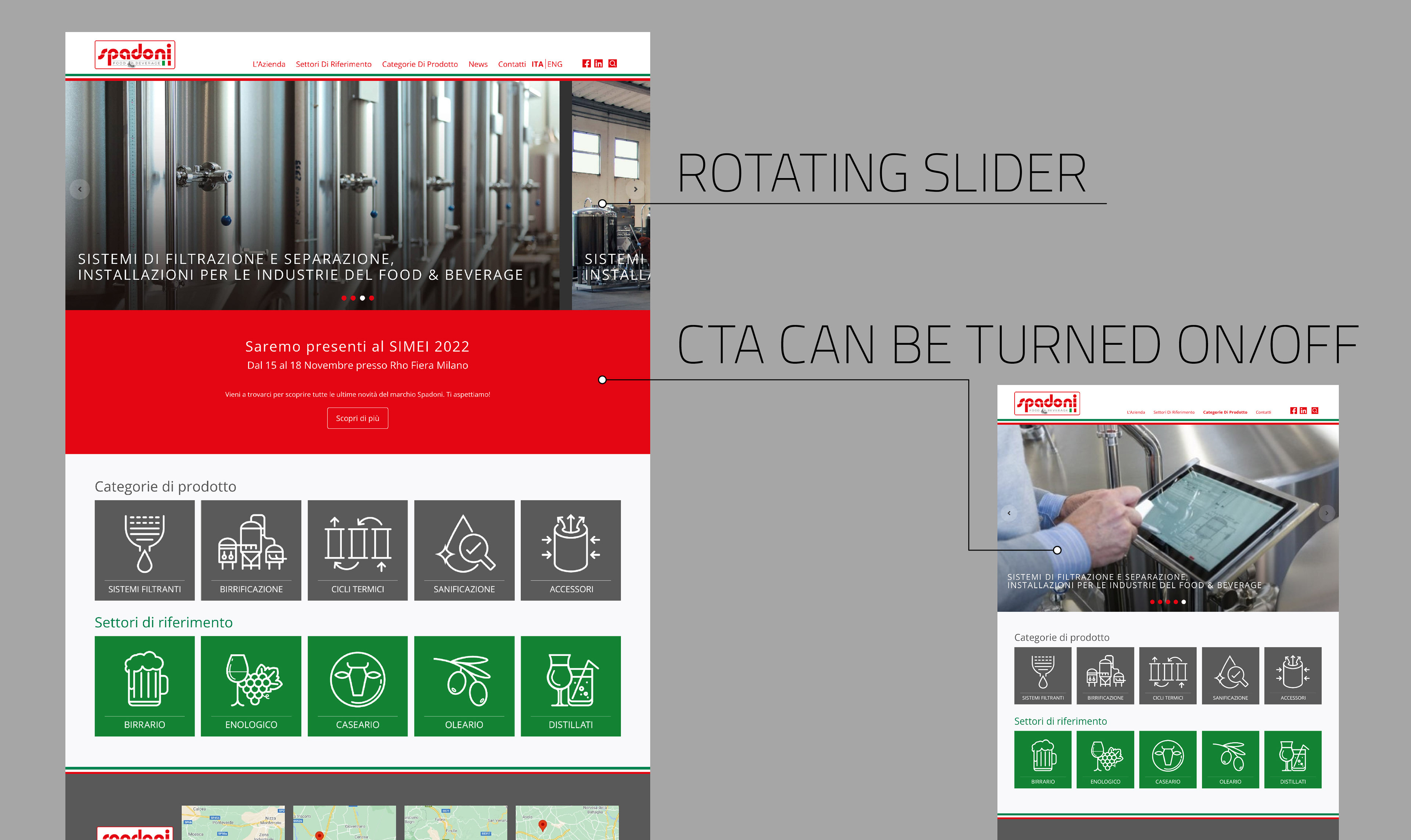Viewport: 1411px width, 840px height.
Task: Advance large slider with next arrow
Action: click(635, 189)
